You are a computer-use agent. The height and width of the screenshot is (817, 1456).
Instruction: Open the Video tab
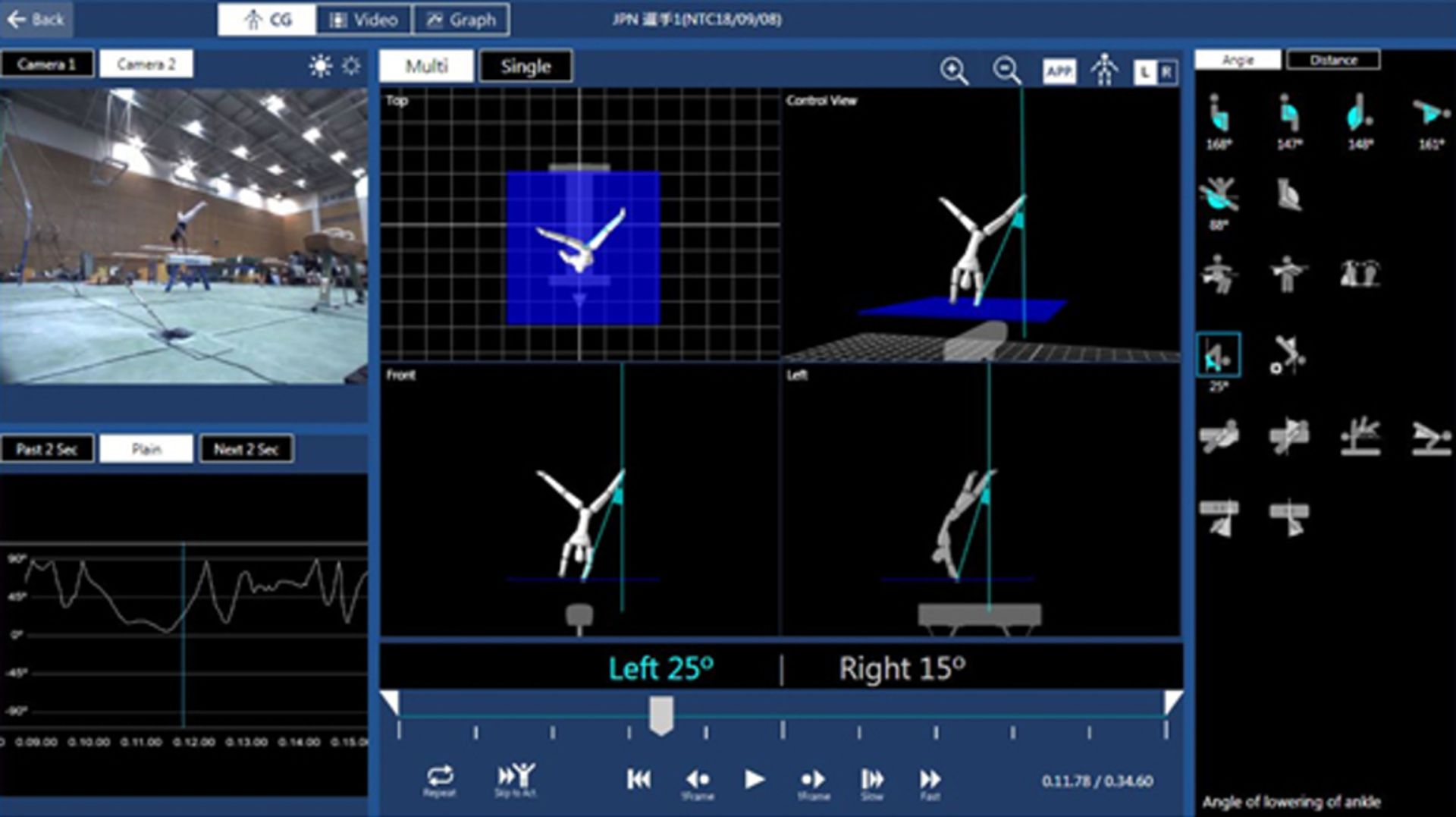coord(364,20)
